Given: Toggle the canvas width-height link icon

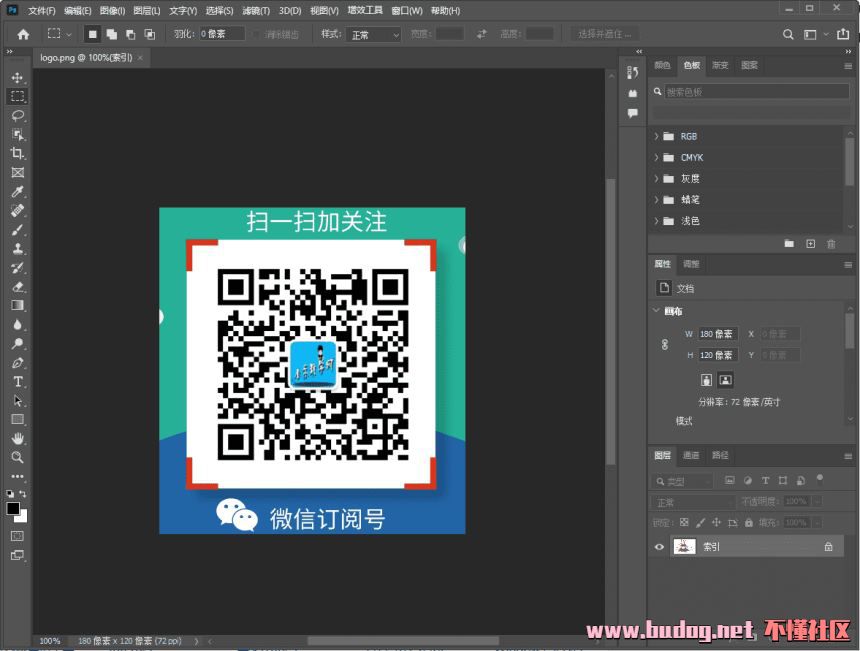Looking at the screenshot, I should point(665,344).
